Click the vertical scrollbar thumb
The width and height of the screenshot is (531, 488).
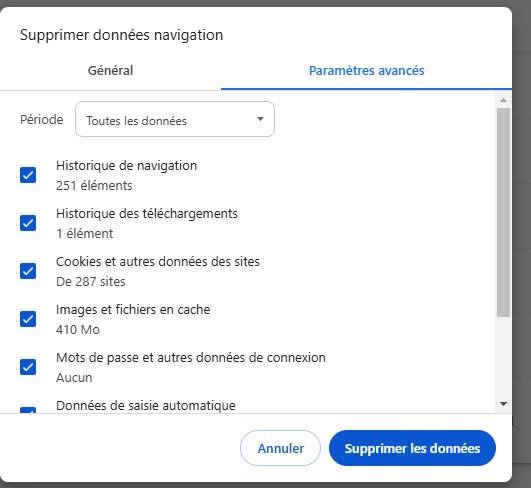503,213
